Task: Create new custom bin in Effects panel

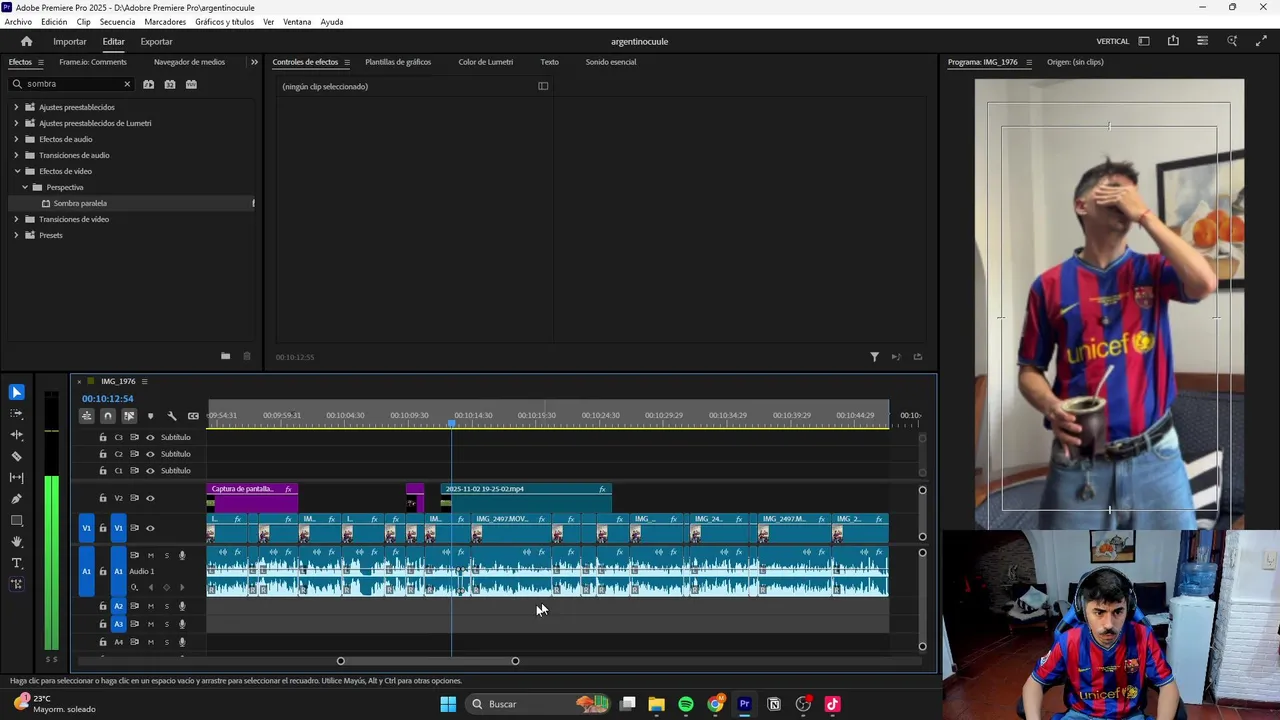Action: click(225, 356)
